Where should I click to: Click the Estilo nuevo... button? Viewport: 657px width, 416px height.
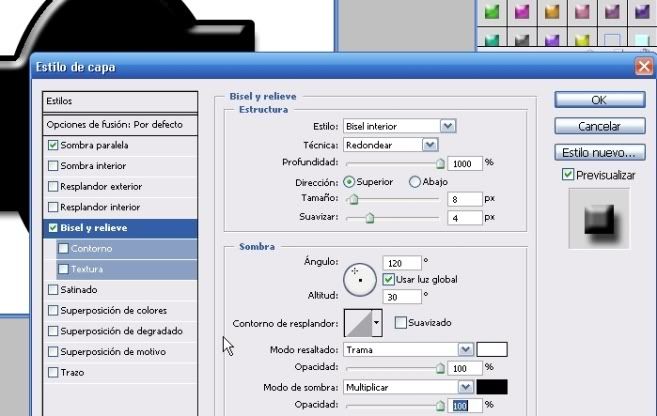coord(600,152)
